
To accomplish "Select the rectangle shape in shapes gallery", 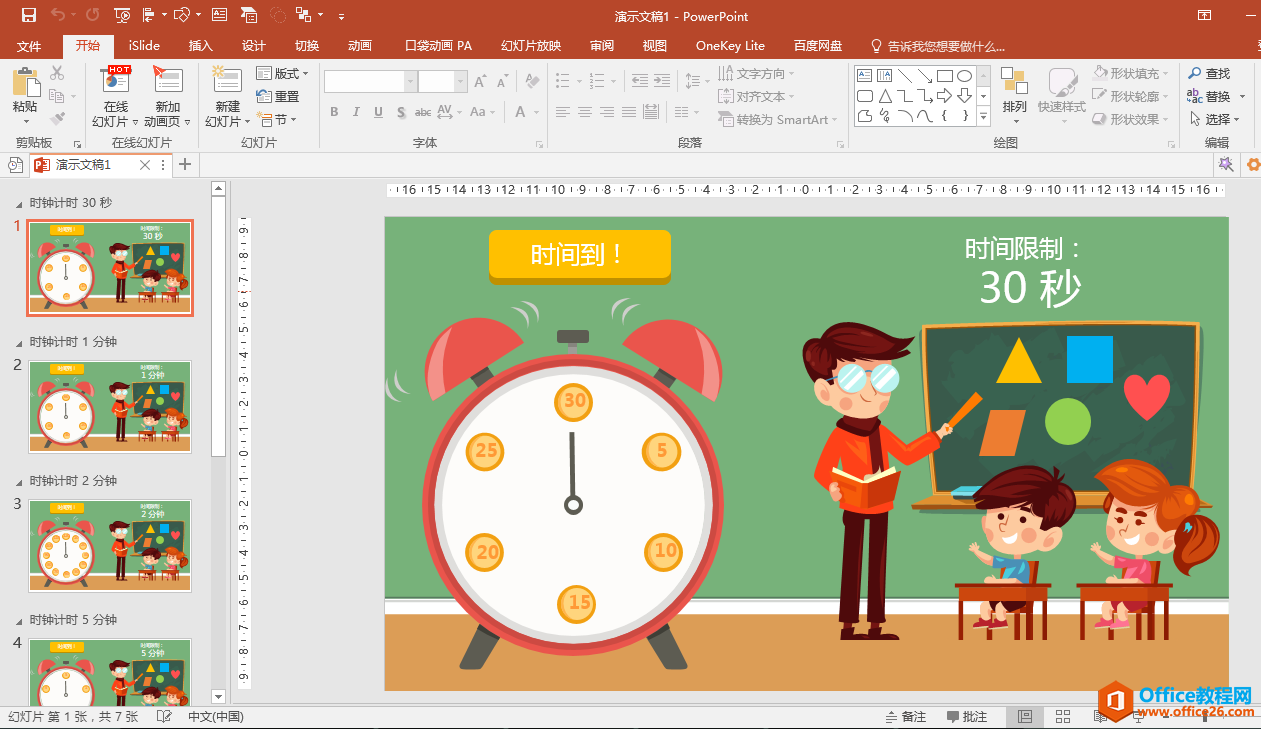I will [x=944, y=75].
